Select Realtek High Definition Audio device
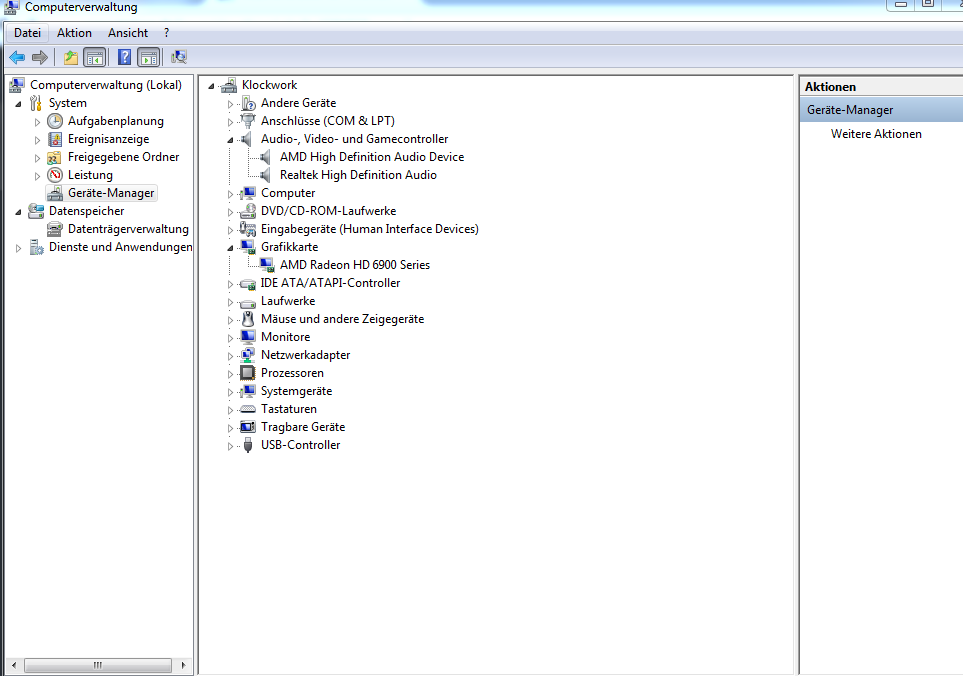This screenshot has width=963, height=676. click(x=358, y=175)
